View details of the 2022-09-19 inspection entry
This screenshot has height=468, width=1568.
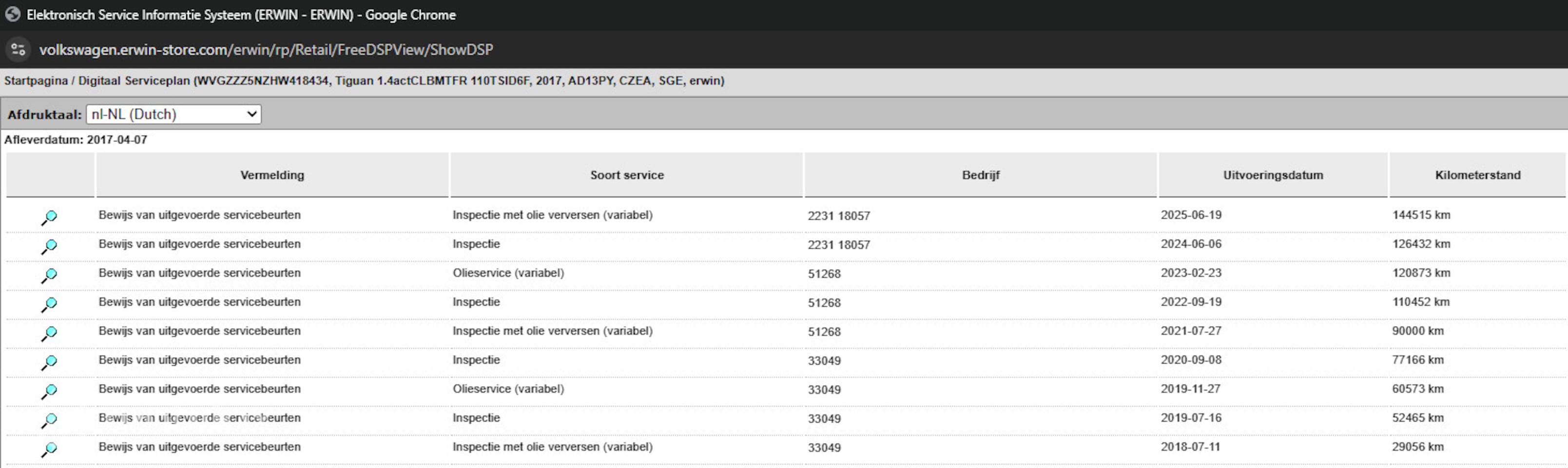[49, 304]
